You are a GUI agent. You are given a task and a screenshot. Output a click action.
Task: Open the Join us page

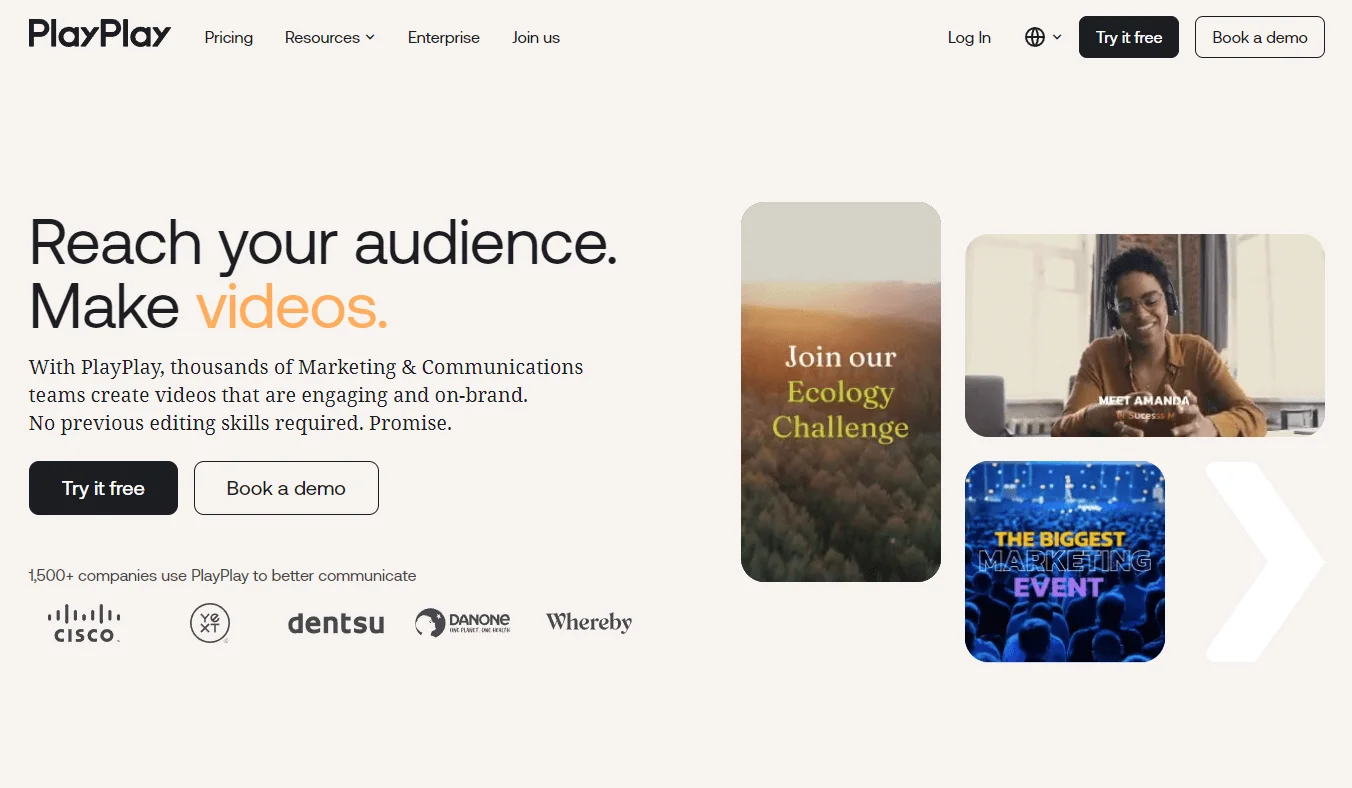click(536, 37)
